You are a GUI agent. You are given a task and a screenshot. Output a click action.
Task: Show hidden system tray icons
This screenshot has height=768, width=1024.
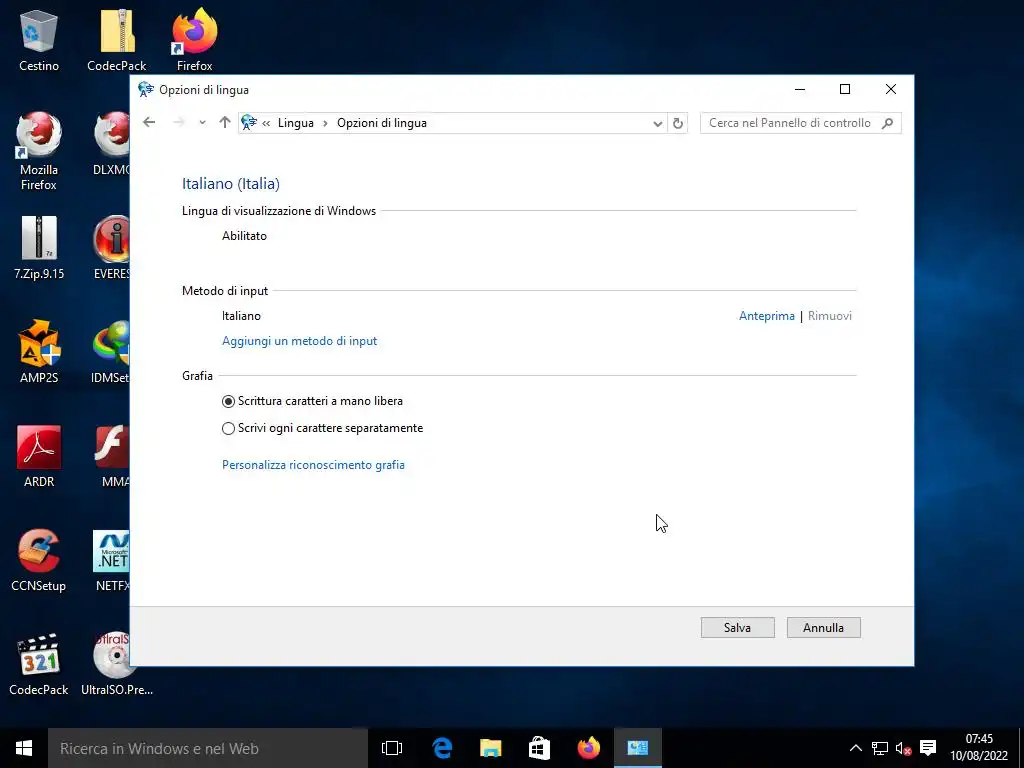tap(856, 748)
